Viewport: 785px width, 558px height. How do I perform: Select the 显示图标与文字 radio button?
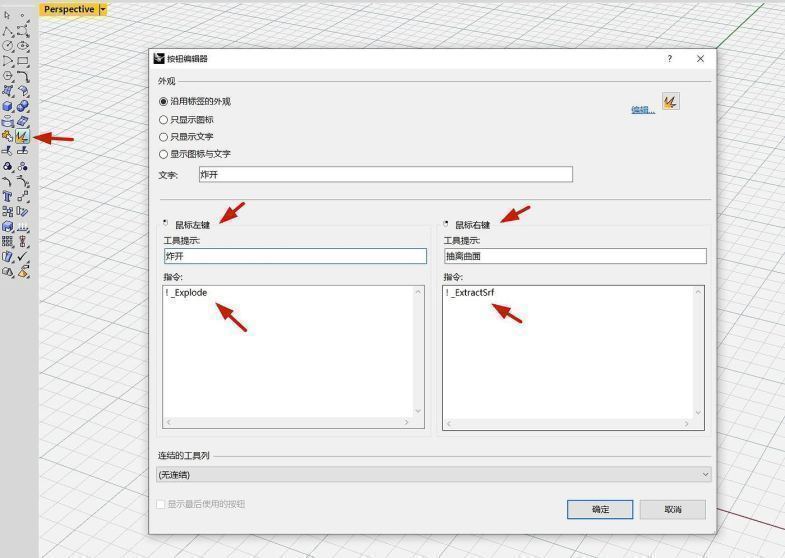click(164, 154)
